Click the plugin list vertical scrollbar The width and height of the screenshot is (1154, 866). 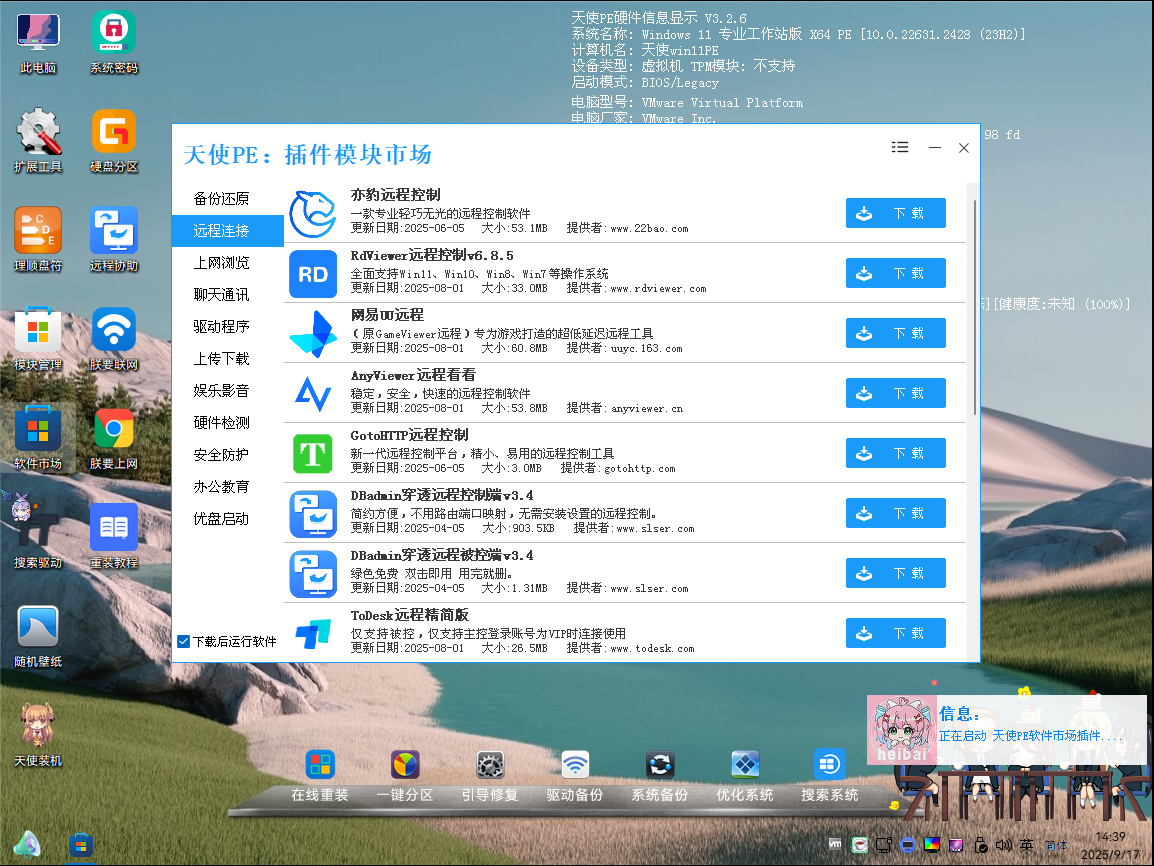[x=975, y=307]
